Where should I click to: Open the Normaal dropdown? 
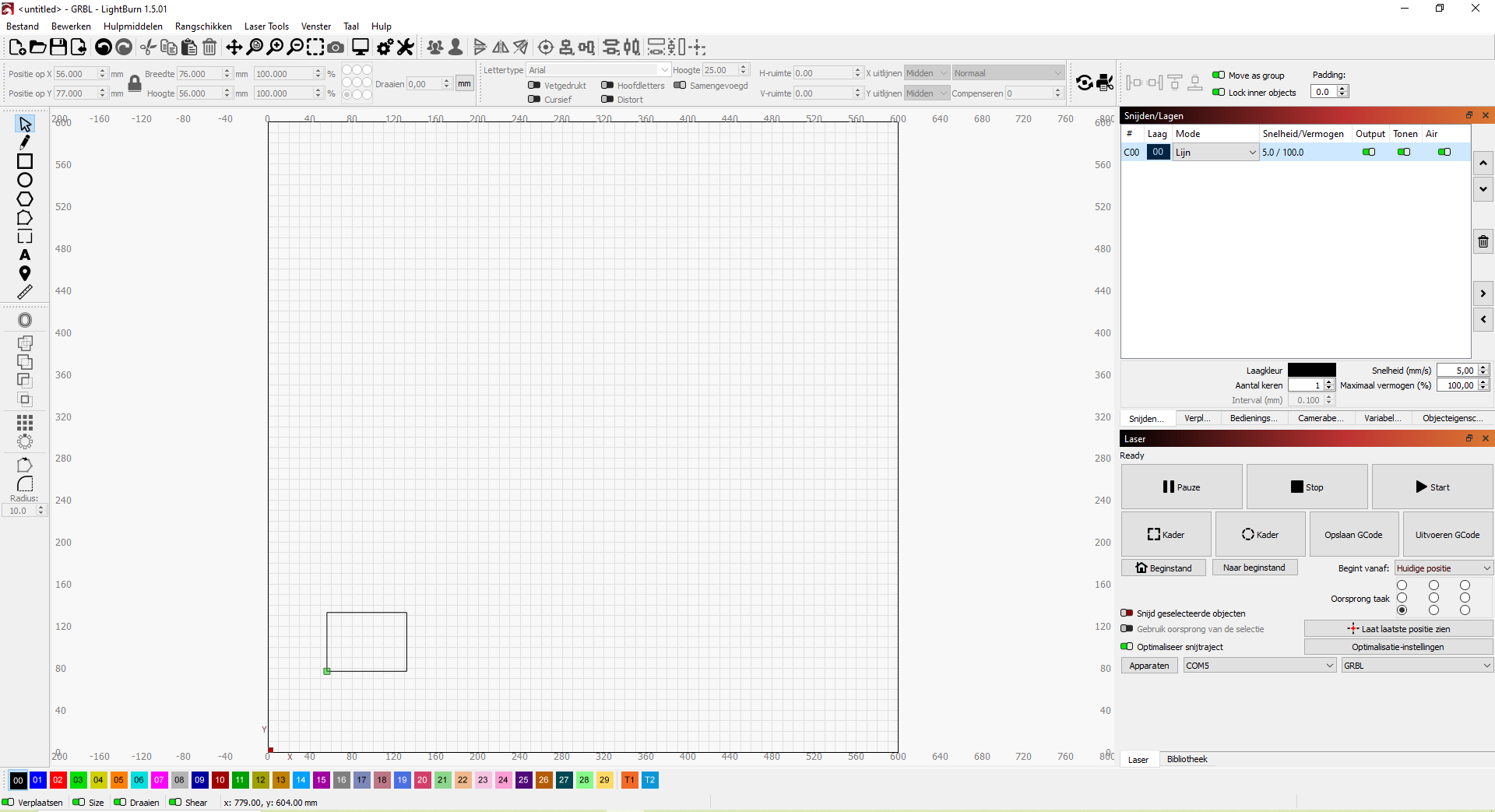[x=1008, y=73]
